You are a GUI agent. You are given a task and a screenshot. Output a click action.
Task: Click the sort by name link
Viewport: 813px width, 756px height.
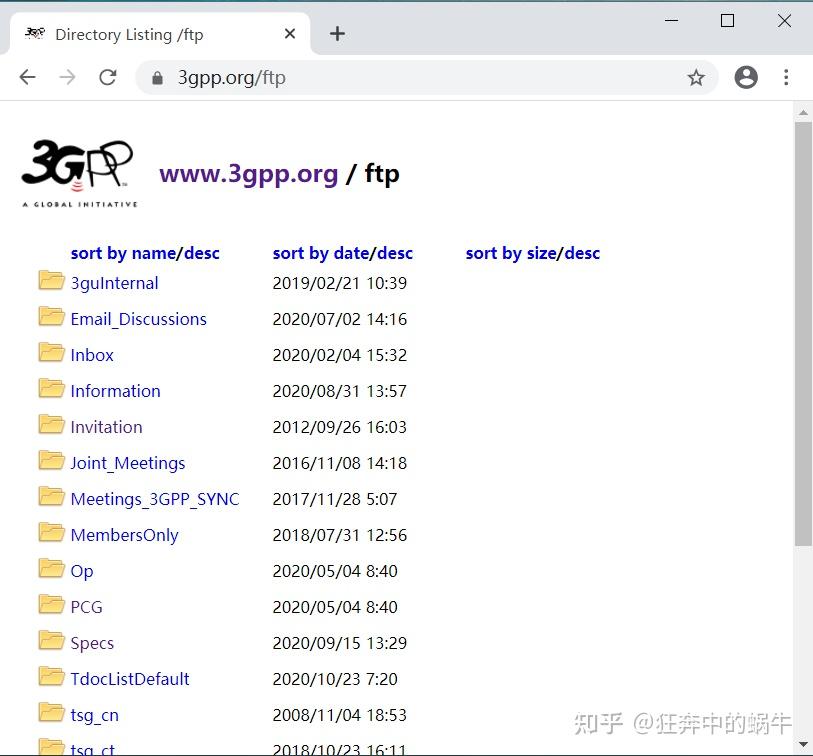tap(114, 252)
